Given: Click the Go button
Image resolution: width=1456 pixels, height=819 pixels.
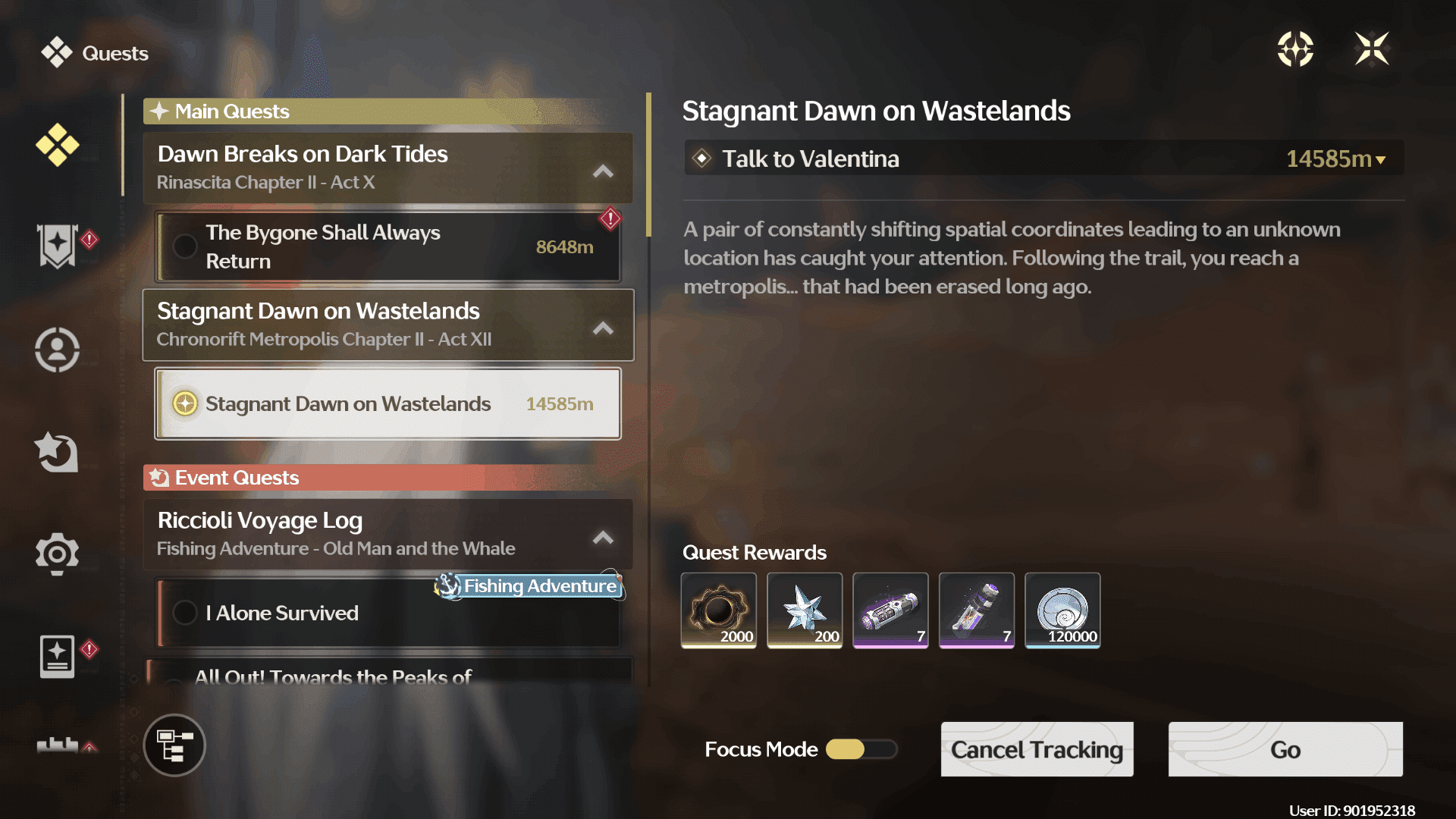Looking at the screenshot, I should (1285, 749).
